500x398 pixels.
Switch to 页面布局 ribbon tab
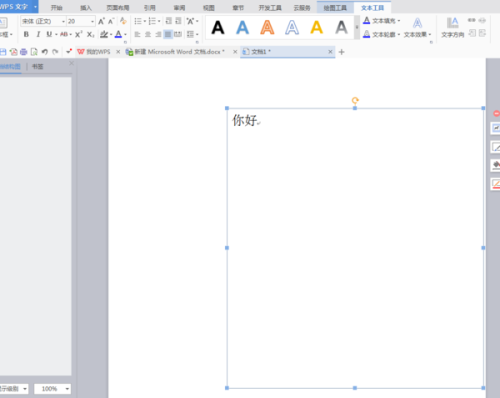click(118, 8)
